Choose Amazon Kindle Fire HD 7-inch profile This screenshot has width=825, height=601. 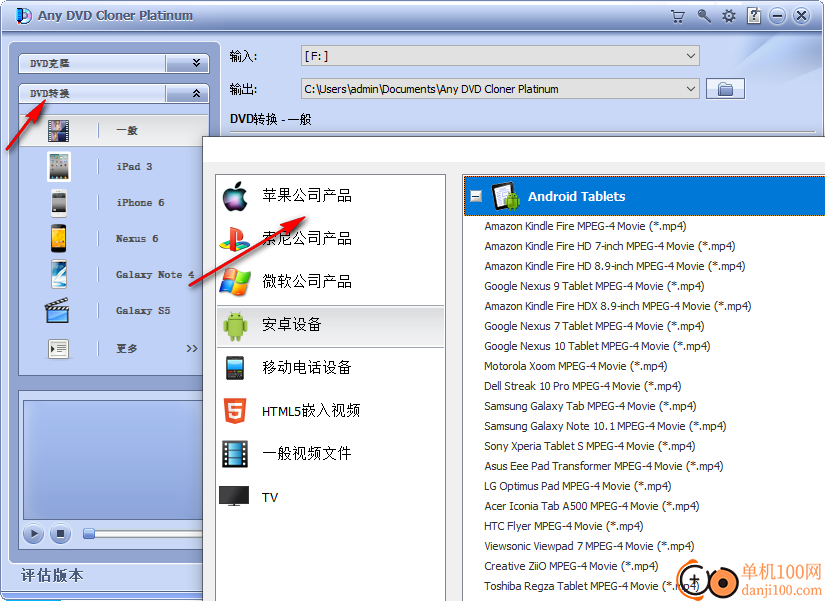point(610,246)
